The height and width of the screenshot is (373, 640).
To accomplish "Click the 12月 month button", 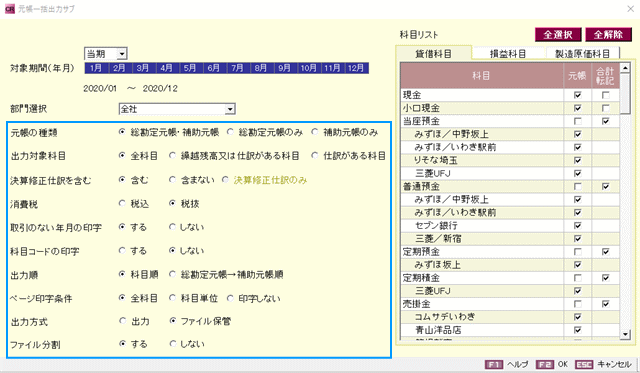I will click(357, 68).
